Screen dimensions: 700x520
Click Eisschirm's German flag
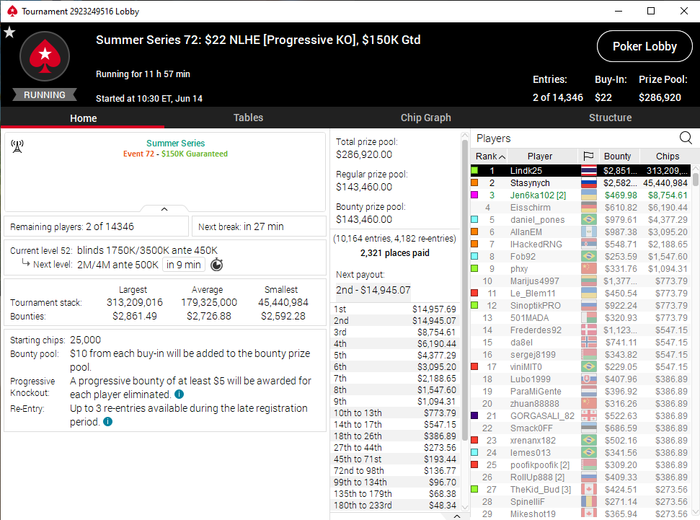589,208
